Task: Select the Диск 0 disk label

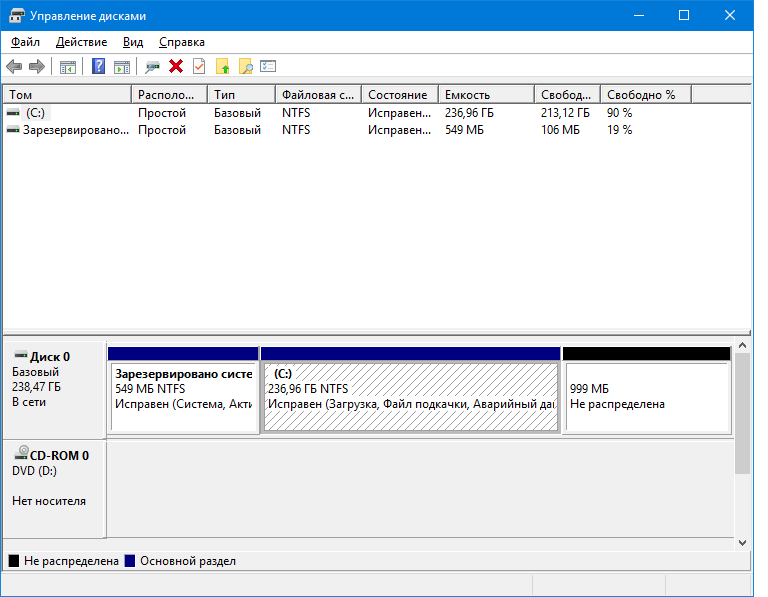Action: pos(50,357)
